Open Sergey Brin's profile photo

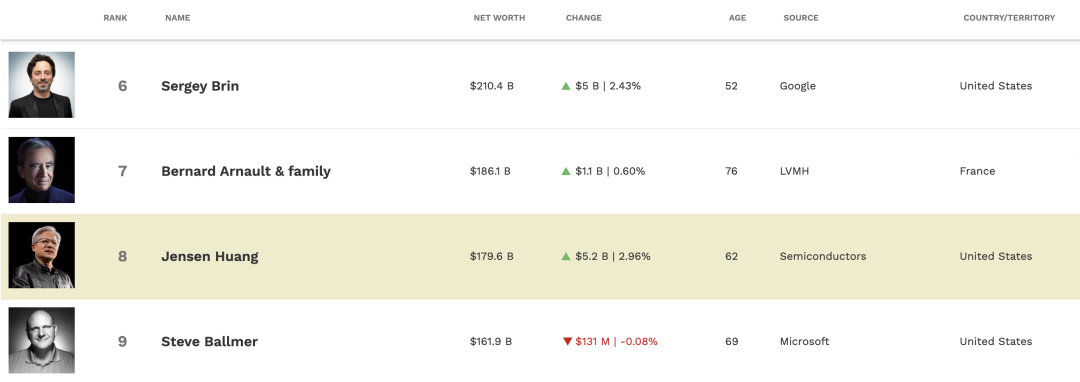41,85
